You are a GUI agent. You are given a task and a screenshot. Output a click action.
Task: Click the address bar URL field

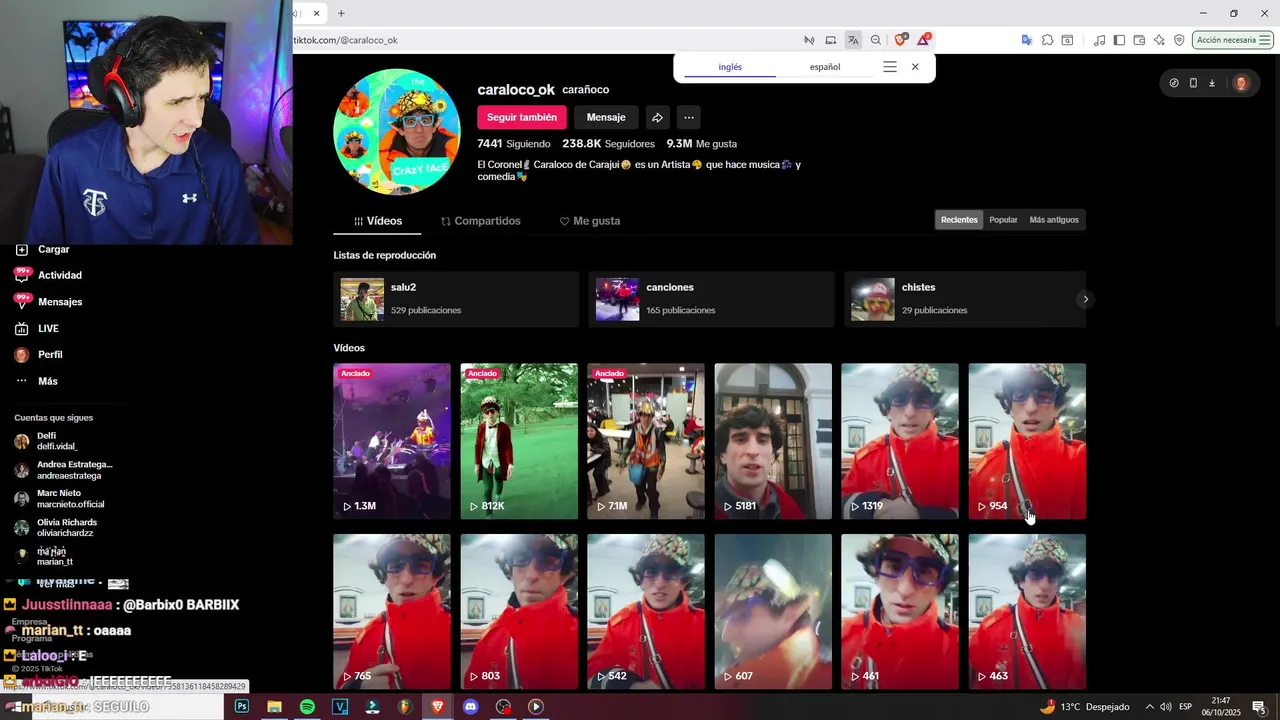545,40
